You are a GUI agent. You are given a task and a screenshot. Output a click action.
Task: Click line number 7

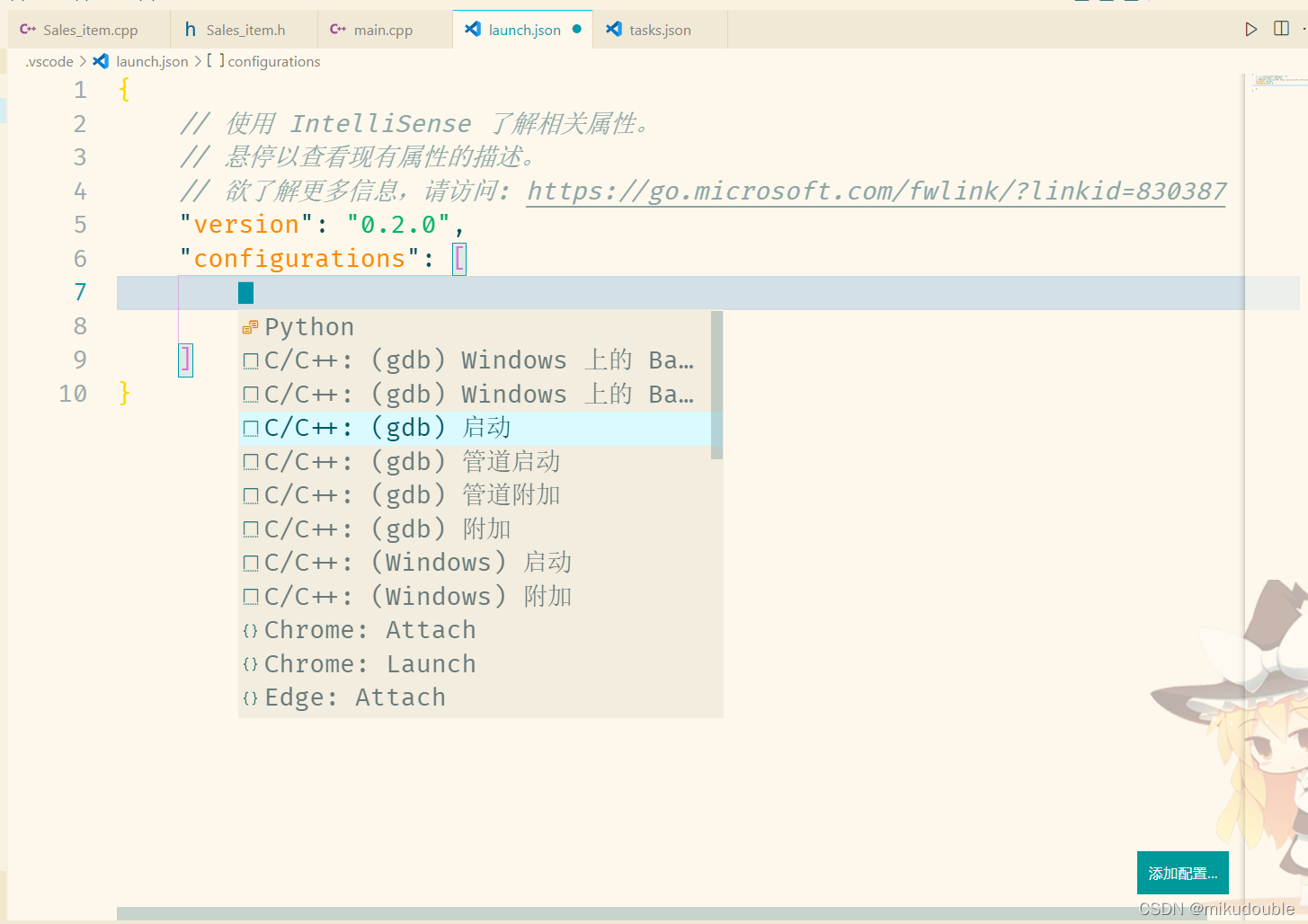click(80, 292)
